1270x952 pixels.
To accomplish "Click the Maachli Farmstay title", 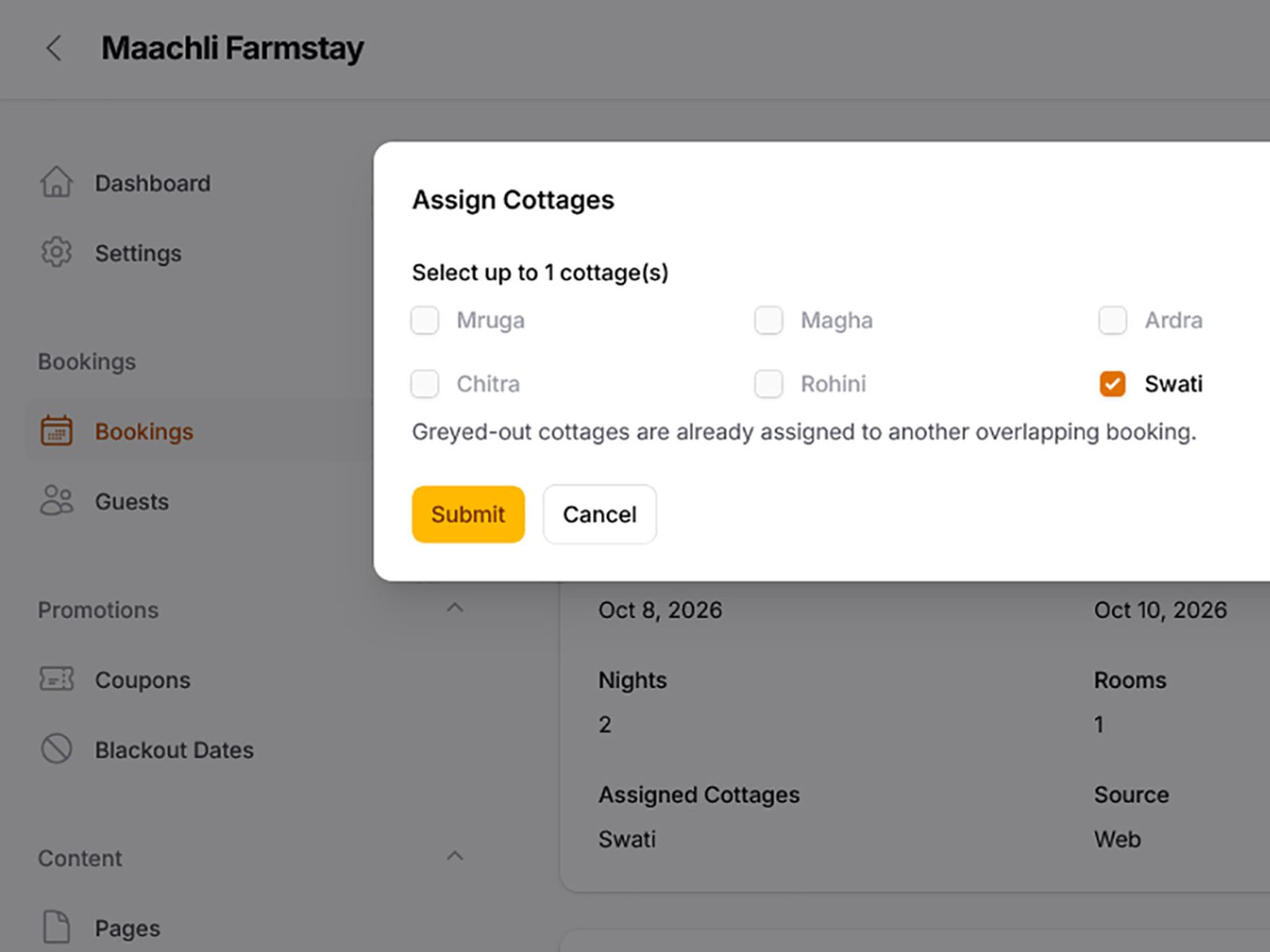I will 233,48.
